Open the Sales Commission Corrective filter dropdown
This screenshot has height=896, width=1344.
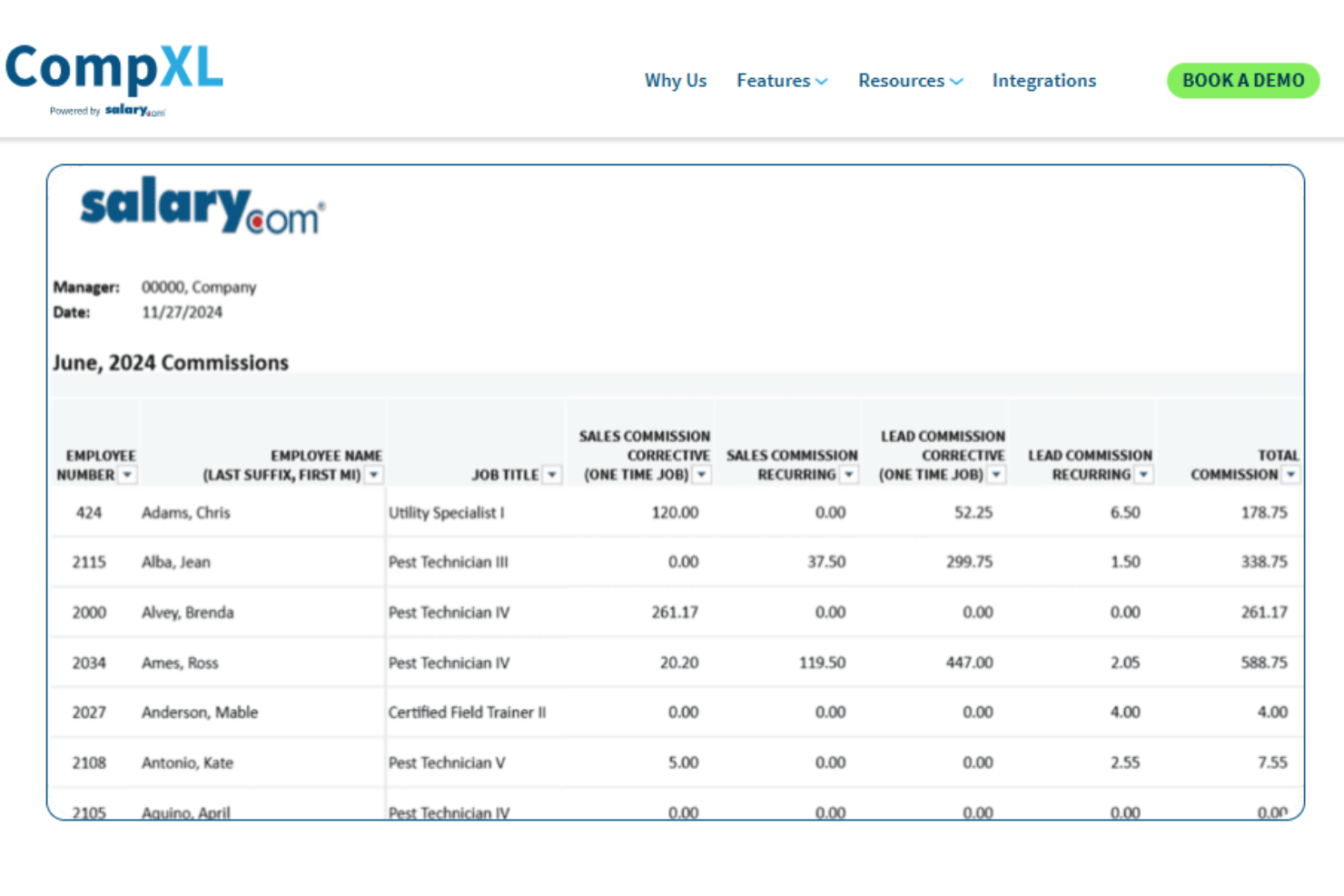tap(700, 474)
